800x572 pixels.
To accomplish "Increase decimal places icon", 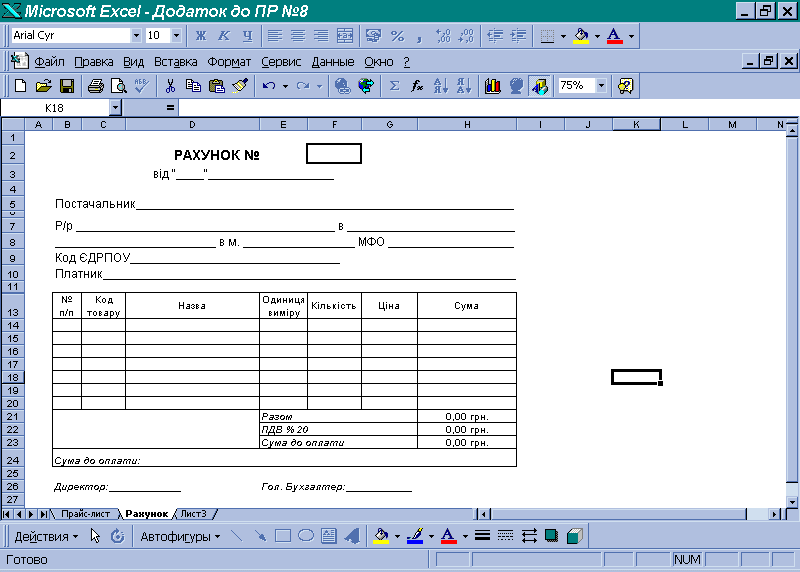I will point(443,36).
